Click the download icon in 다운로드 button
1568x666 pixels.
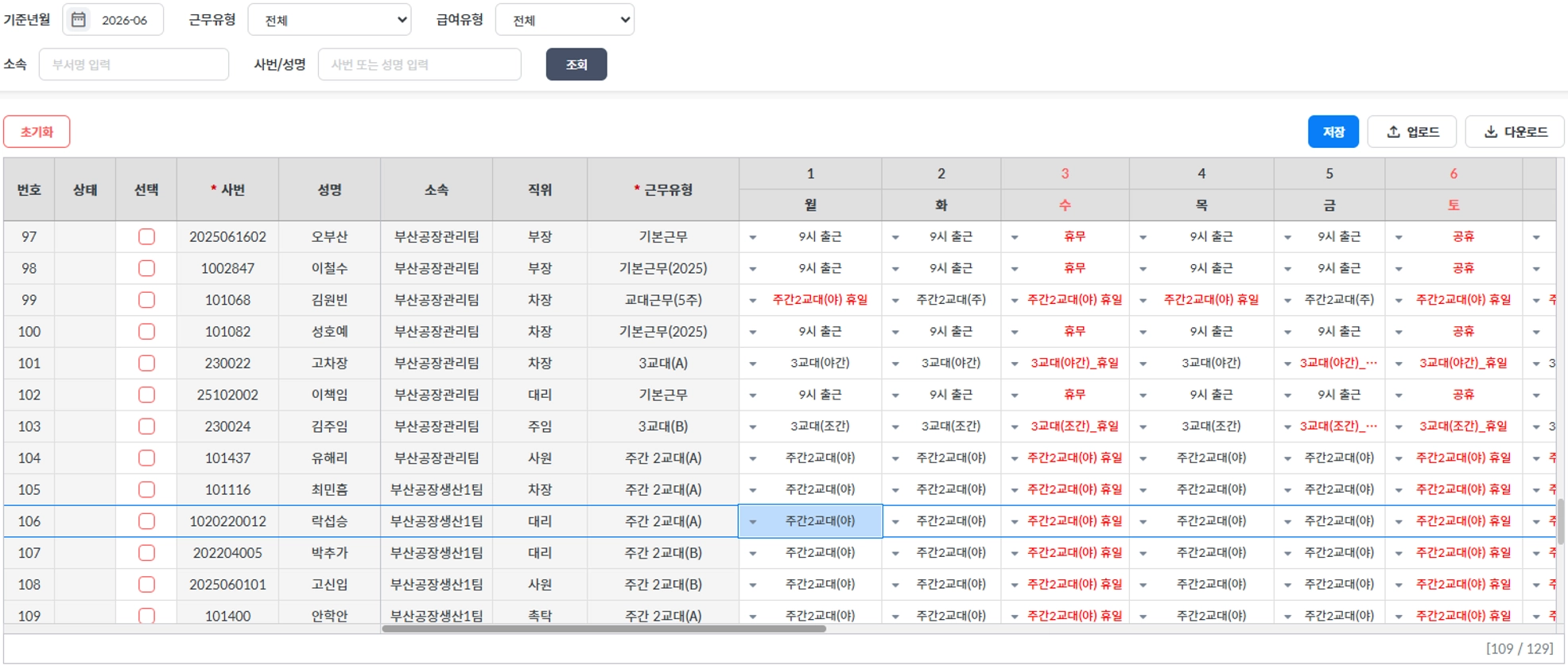pyautogui.click(x=1491, y=132)
